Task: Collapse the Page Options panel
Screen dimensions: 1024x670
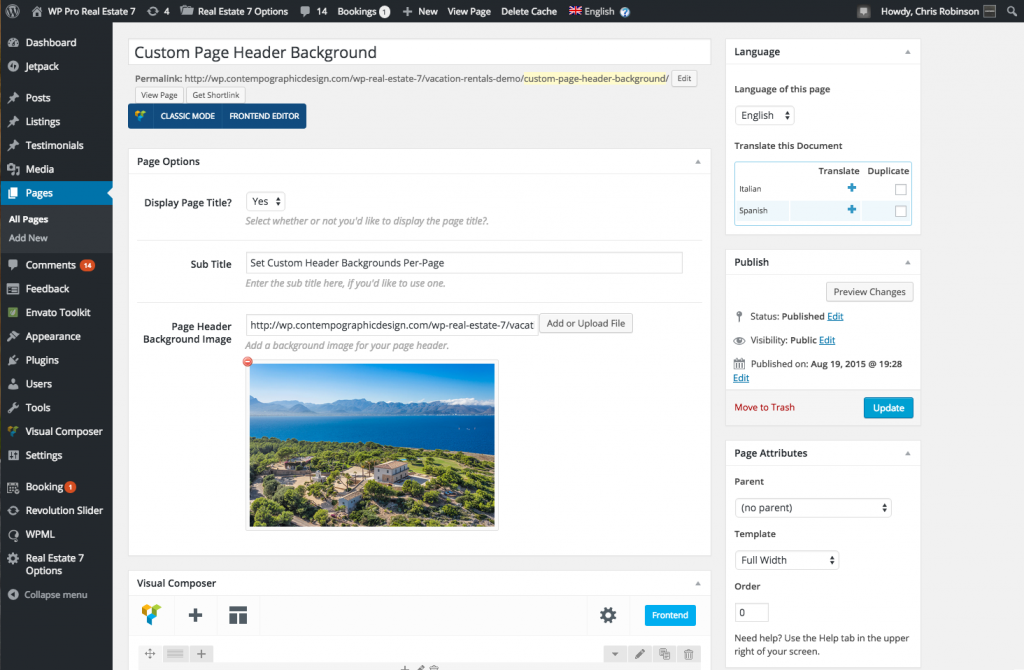Action: point(699,161)
